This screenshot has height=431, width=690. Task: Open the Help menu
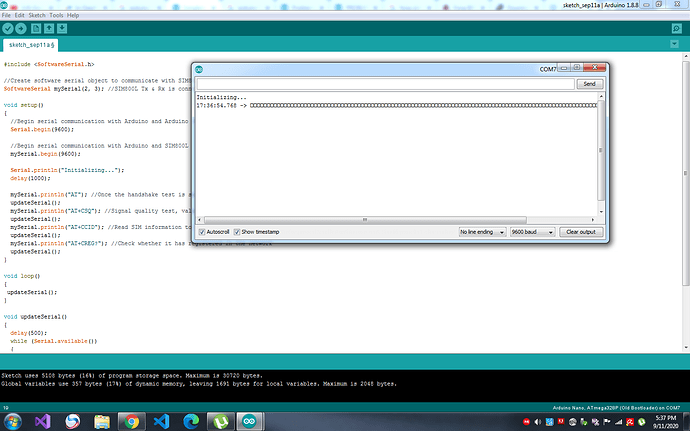tap(73, 15)
